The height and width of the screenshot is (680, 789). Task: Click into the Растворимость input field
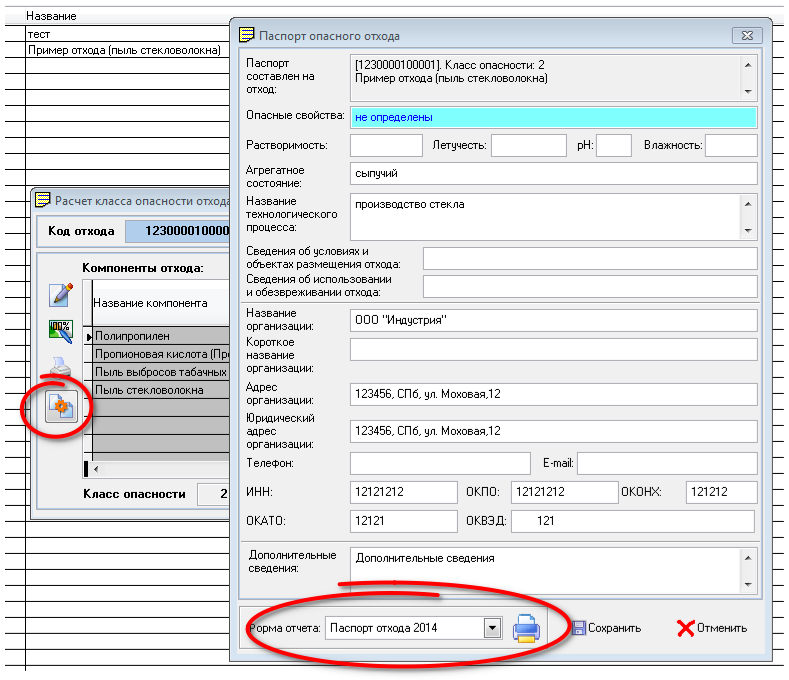[x=386, y=146]
